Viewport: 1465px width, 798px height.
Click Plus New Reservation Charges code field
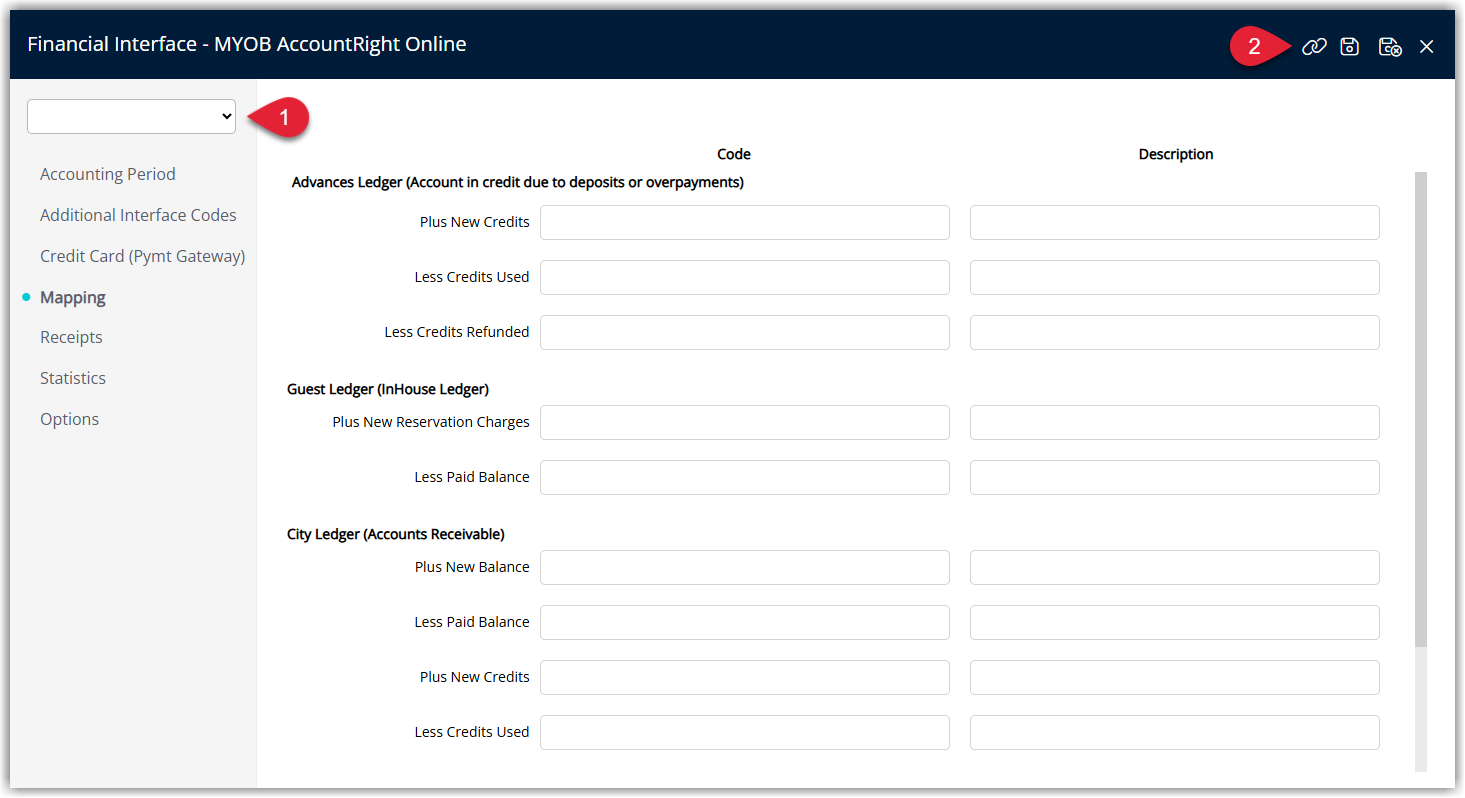click(x=745, y=422)
